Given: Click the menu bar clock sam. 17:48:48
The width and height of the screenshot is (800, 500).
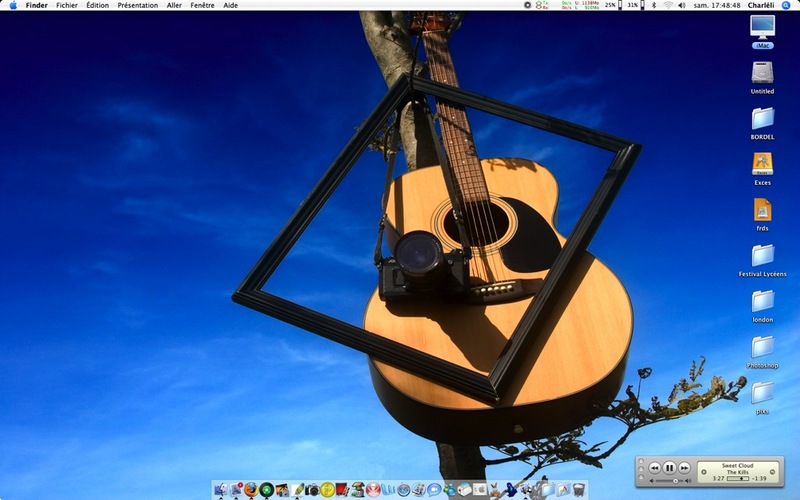Looking at the screenshot, I should tap(717, 5).
